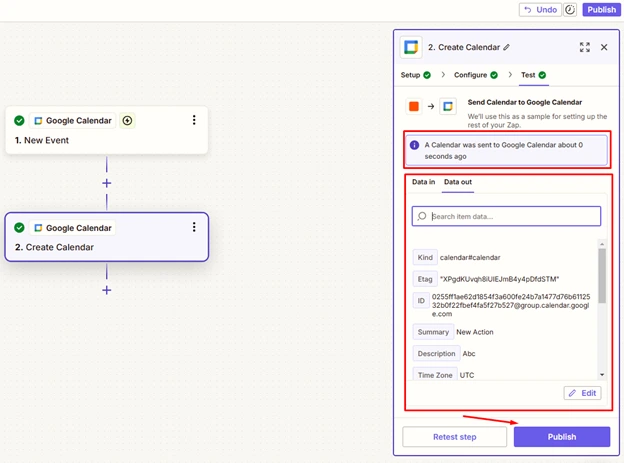
Task: Click the Google Calendar destination icon in test section
Action: 448,106
